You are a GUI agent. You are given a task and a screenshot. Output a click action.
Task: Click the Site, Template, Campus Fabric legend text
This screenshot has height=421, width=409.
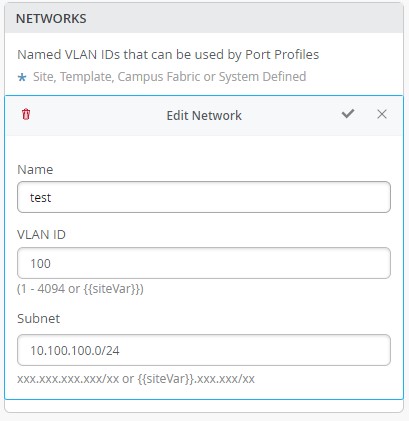click(169, 77)
